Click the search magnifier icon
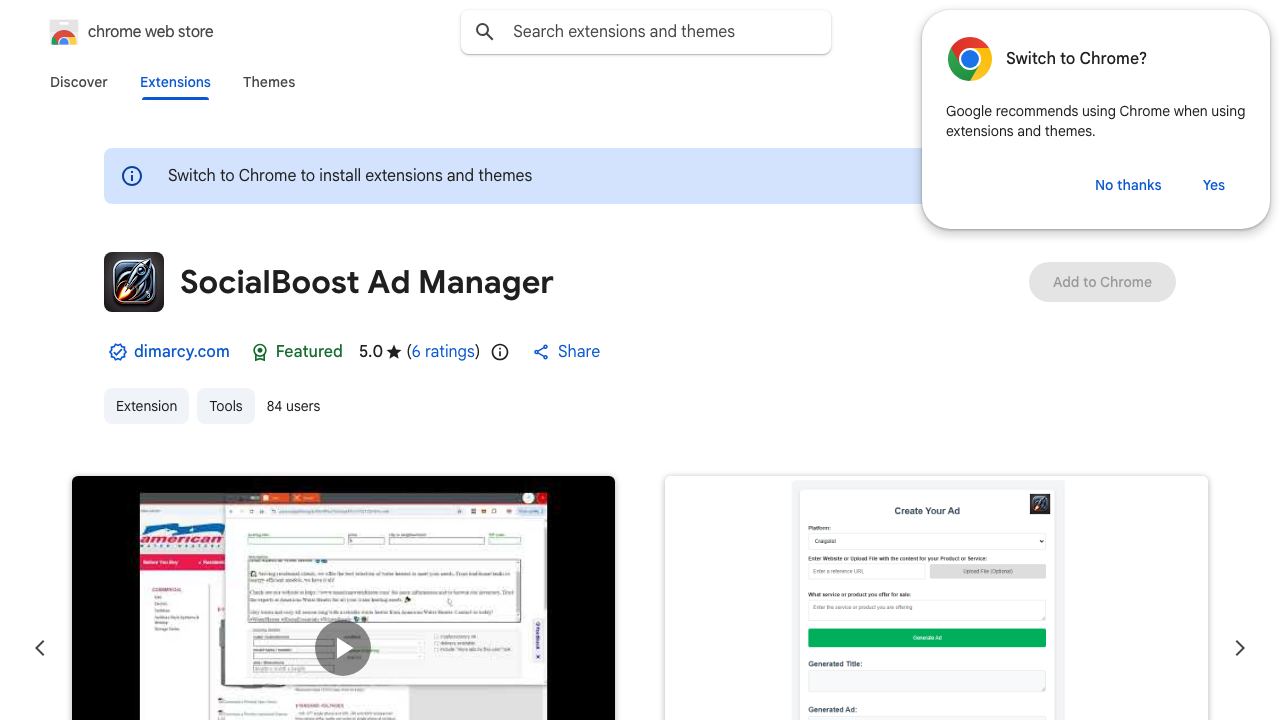 click(485, 32)
